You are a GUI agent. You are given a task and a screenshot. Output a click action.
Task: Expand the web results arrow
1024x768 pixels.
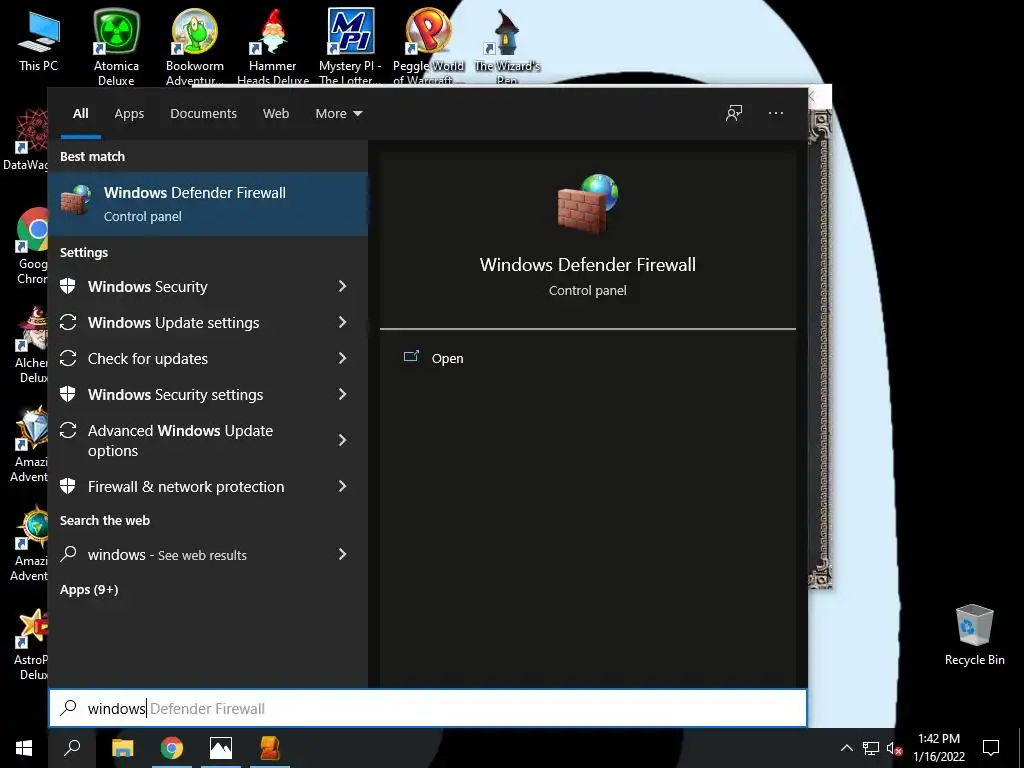pyautogui.click(x=342, y=554)
